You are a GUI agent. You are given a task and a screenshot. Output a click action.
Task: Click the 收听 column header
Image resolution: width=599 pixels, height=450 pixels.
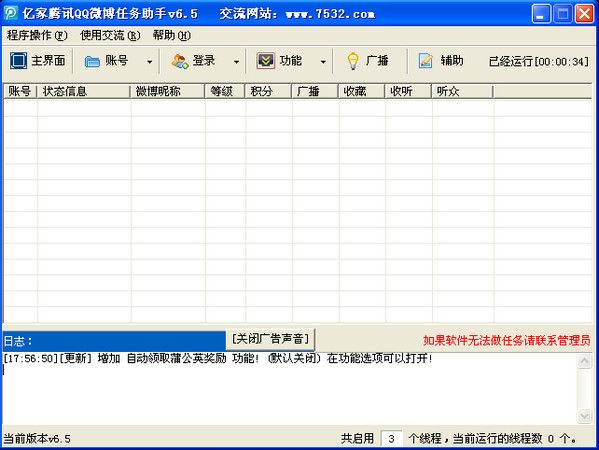[408, 91]
